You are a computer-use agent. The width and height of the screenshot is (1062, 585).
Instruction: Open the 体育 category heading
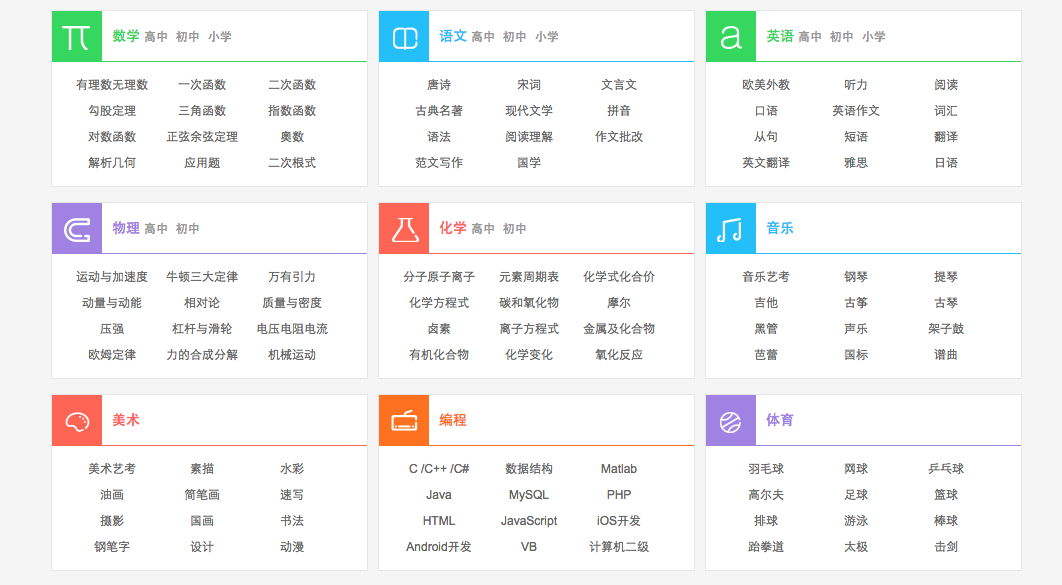(x=780, y=420)
